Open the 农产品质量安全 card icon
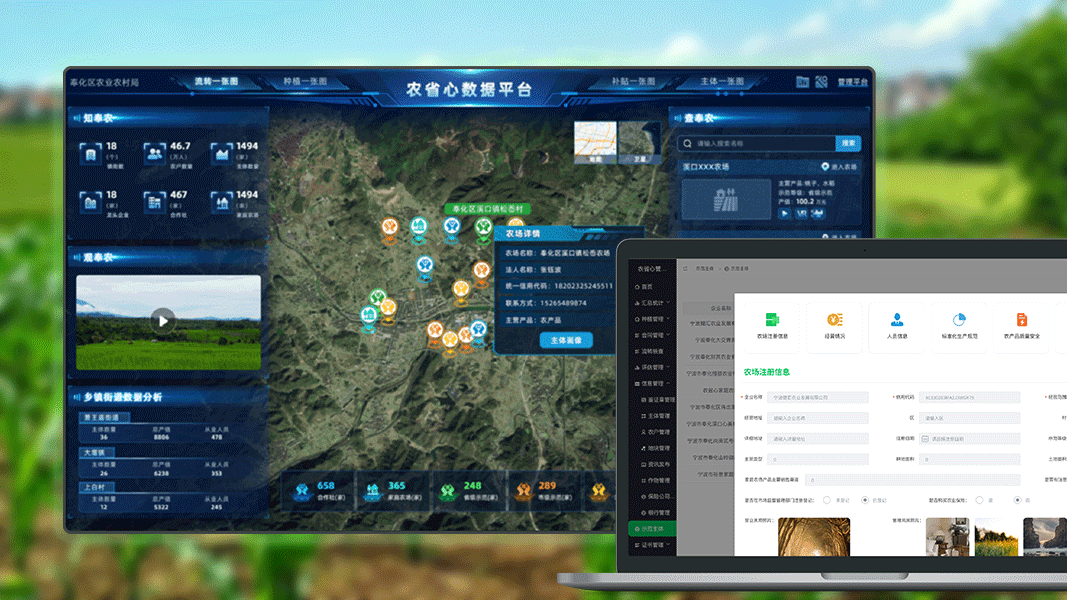 point(1021,320)
